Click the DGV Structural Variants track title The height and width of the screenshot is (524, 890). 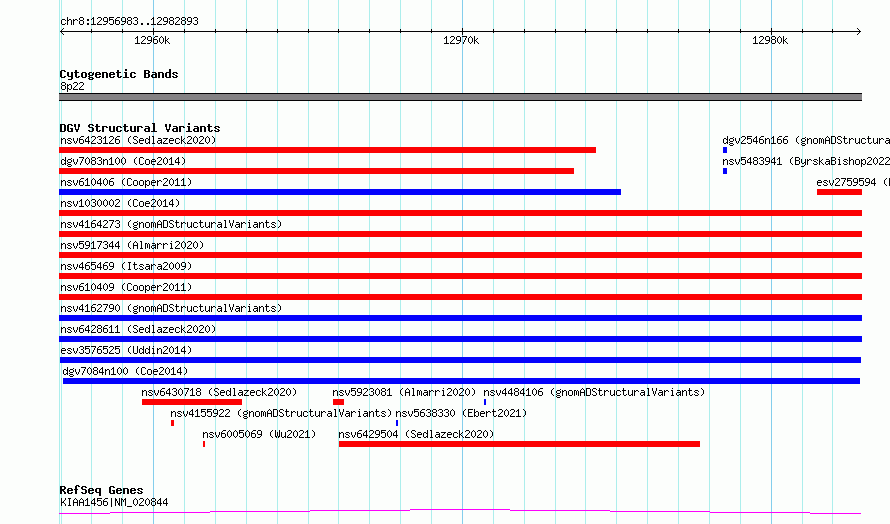(140, 128)
